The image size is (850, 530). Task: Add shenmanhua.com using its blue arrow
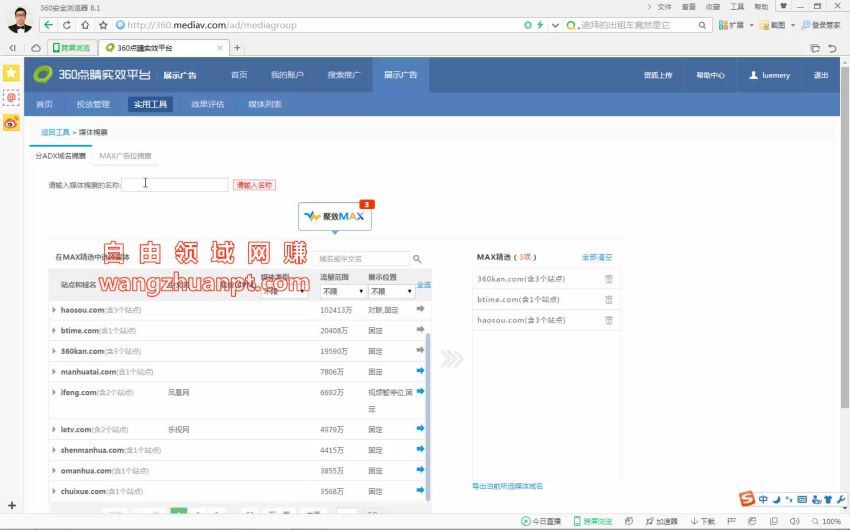coord(420,449)
